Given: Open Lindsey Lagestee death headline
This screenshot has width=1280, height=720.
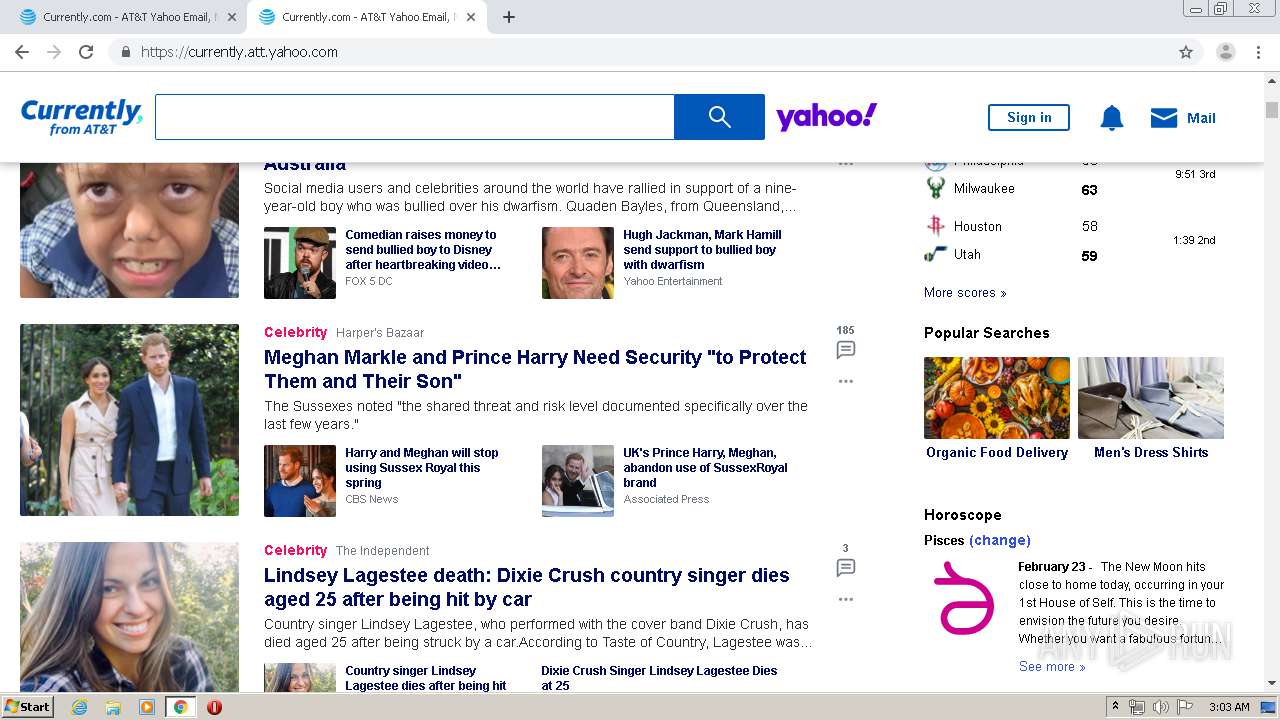Looking at the screenshot, I should point(527,587).
